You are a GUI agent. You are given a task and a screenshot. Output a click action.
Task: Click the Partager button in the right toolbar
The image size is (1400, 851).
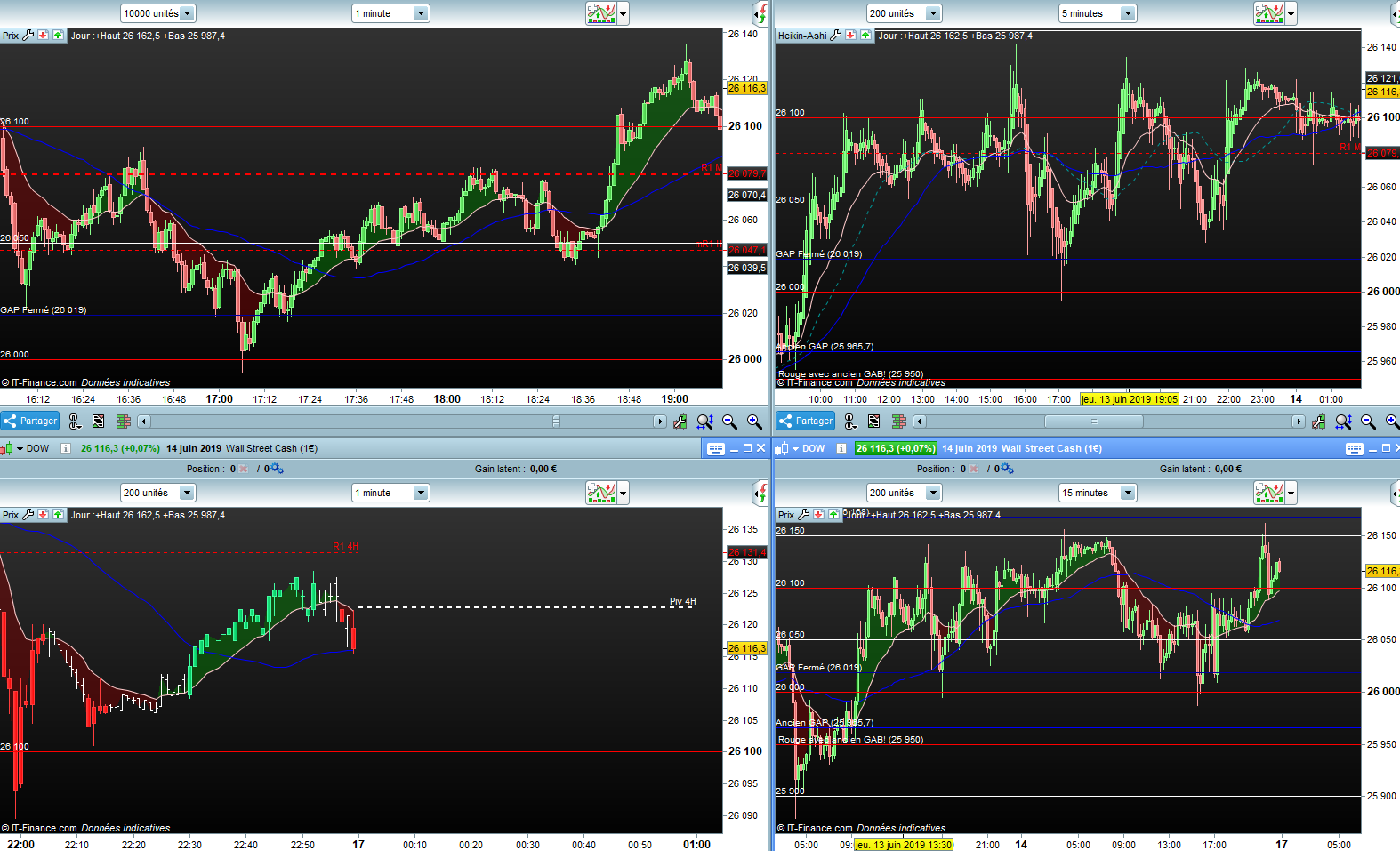tap(805, 421)
